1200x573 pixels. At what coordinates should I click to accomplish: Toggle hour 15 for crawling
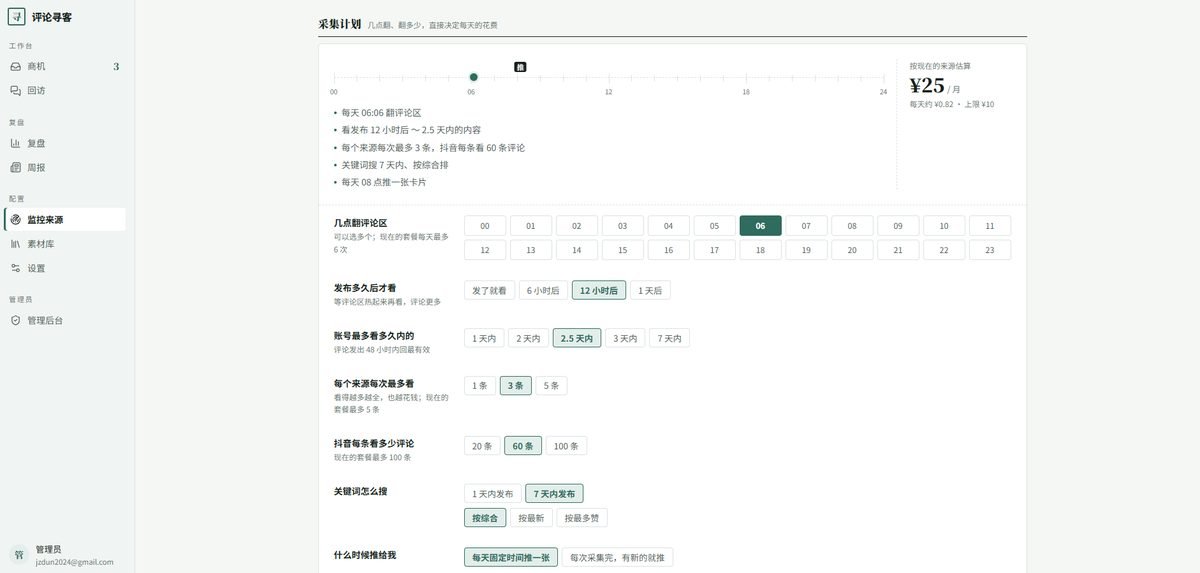[623, 250]
